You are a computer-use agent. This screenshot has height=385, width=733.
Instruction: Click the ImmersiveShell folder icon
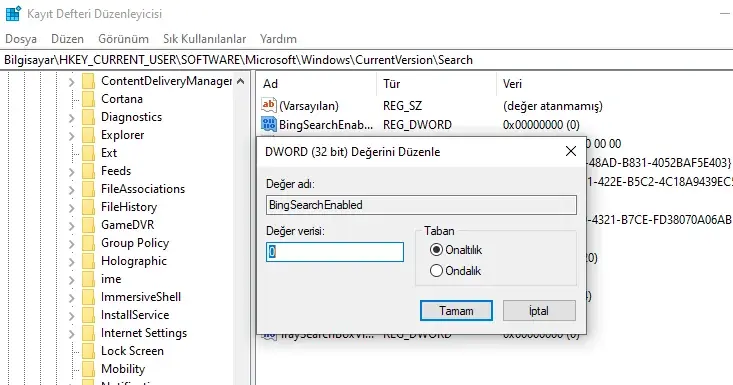(88, 297)
